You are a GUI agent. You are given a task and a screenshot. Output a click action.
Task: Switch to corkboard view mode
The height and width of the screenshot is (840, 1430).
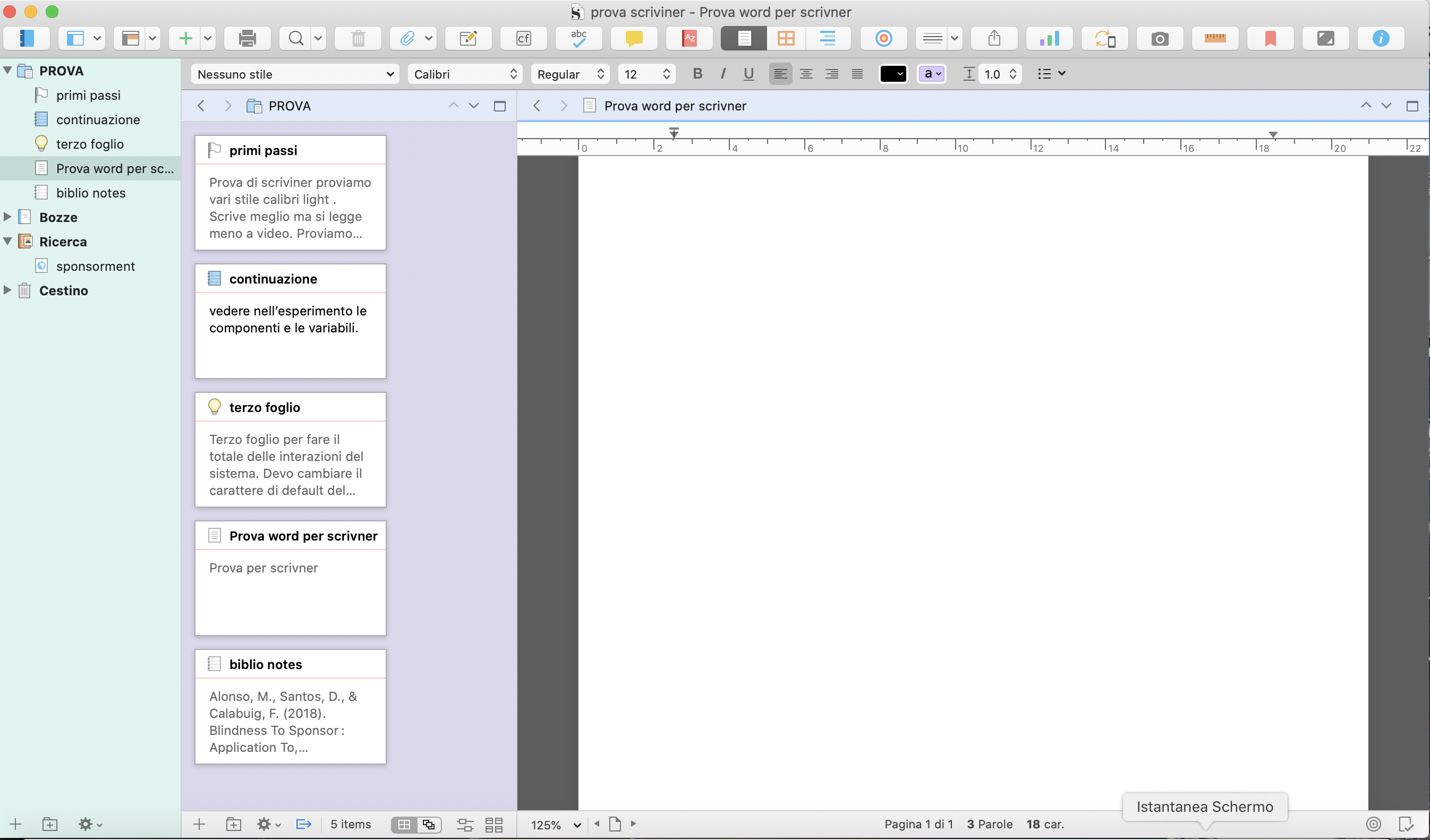pyautogui.click(x=785, y=39)
